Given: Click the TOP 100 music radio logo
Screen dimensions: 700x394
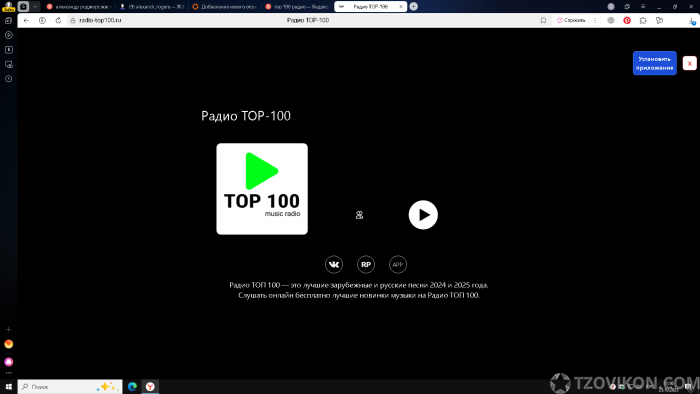Looking at the screenshot, I should click(x=262, y=189).
